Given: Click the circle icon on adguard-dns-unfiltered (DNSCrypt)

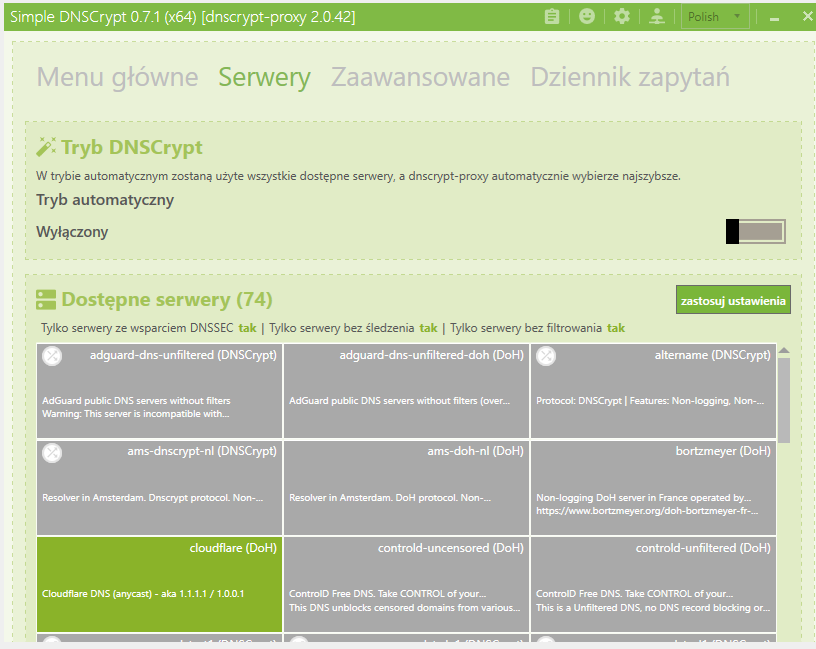Looking at the screenshot, I should coord(52,356).
